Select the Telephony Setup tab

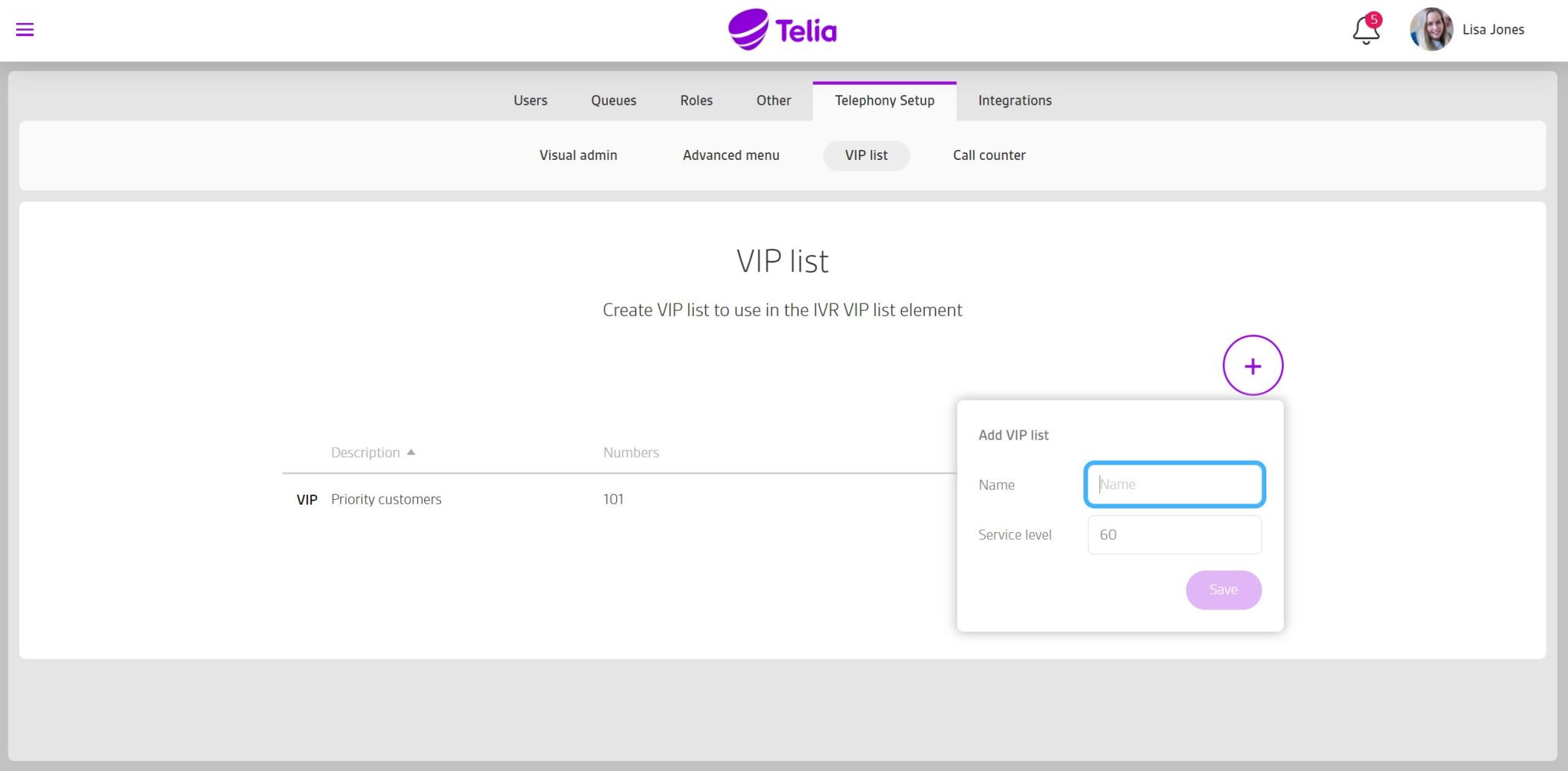884,100
